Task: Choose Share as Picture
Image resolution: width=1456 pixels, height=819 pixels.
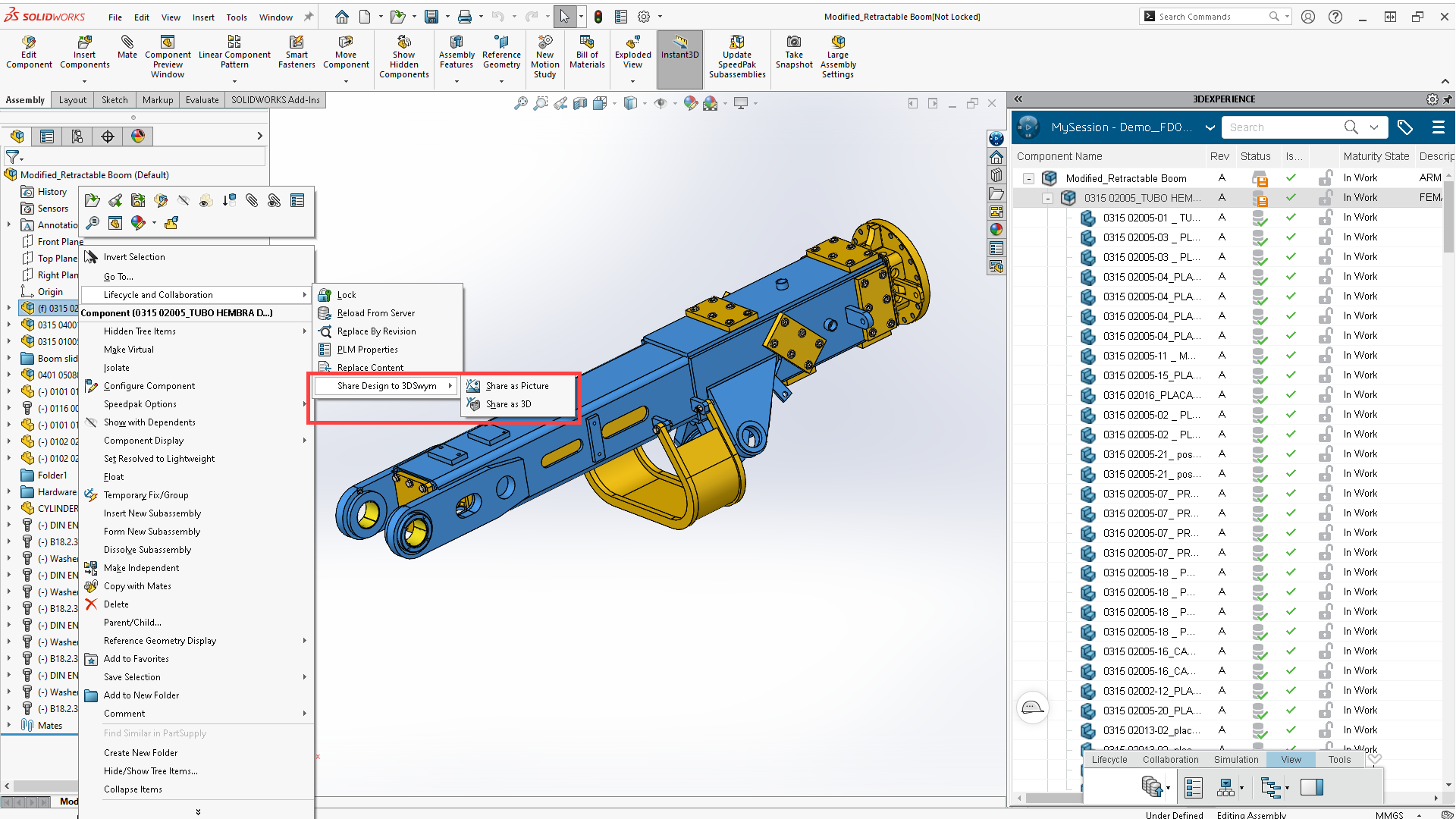Action: tap(517, 386)
